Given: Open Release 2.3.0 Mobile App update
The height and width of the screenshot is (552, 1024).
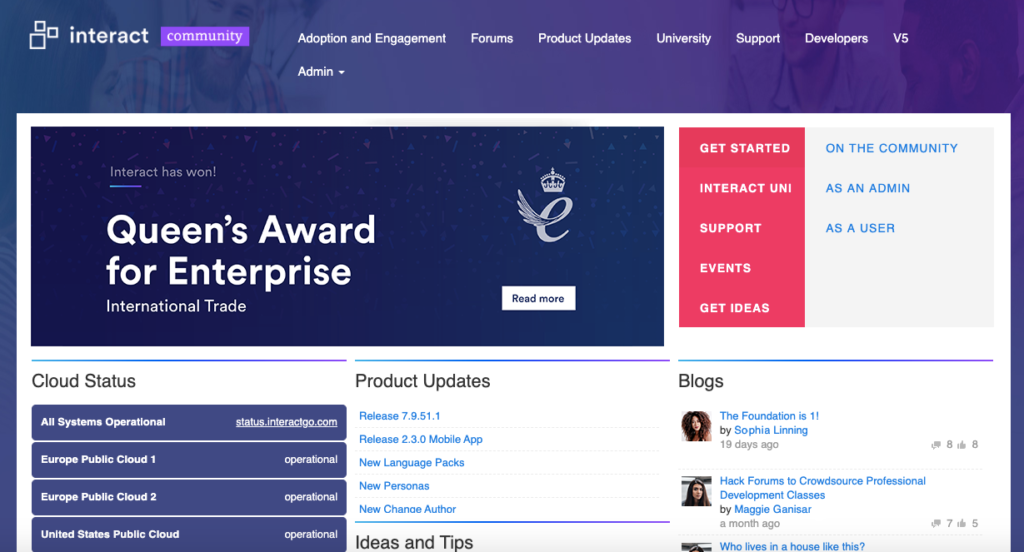Looking at the screenshot, I should 421,439.
